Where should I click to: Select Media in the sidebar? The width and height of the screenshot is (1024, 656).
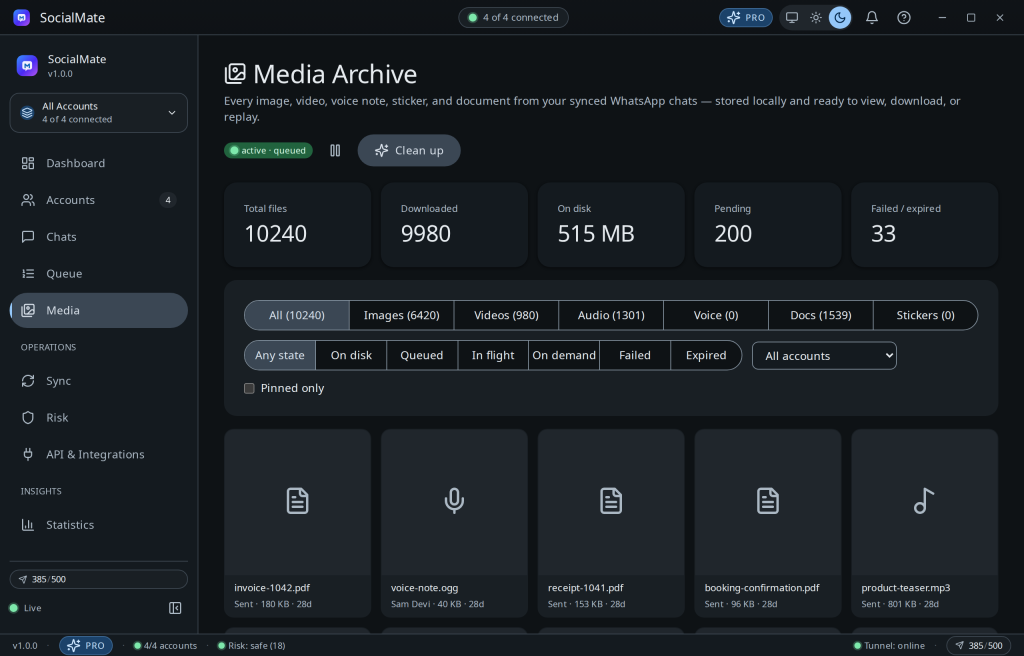[x=99, y=310]
